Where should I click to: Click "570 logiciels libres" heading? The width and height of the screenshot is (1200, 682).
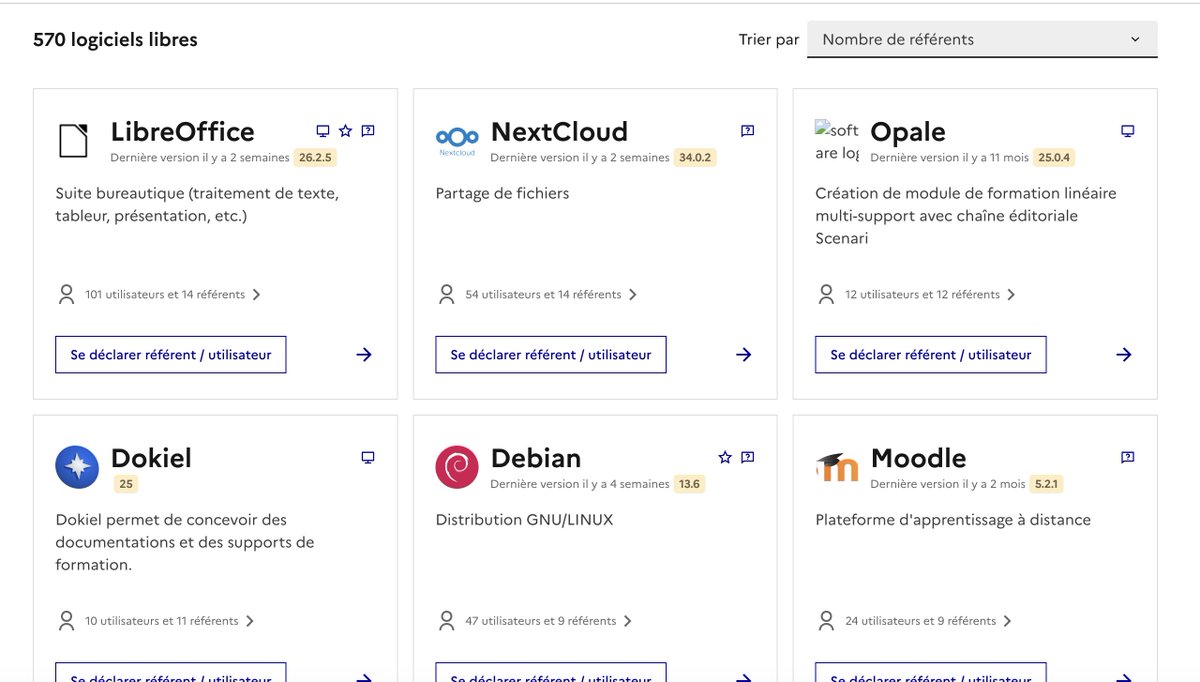click(115, 40)
